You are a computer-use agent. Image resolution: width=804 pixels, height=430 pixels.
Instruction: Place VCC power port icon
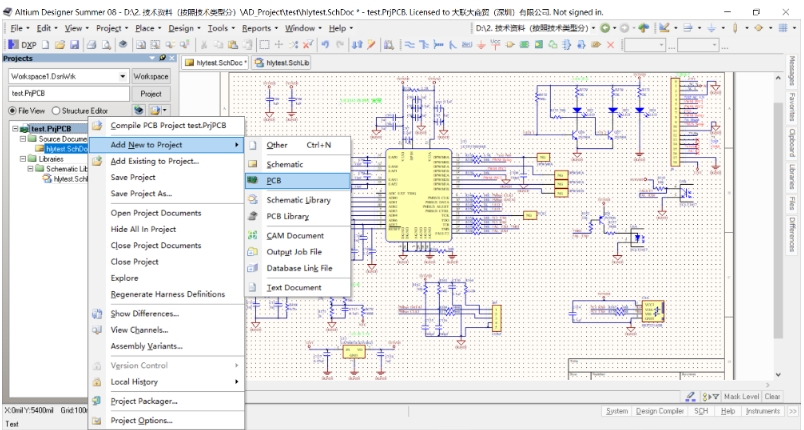pyautogui.click(x=495, y=45)
